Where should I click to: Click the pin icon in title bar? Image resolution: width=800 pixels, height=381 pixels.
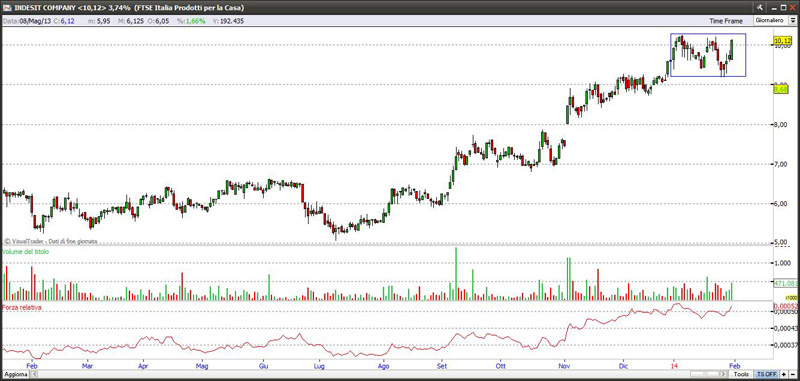coord(760,8)
